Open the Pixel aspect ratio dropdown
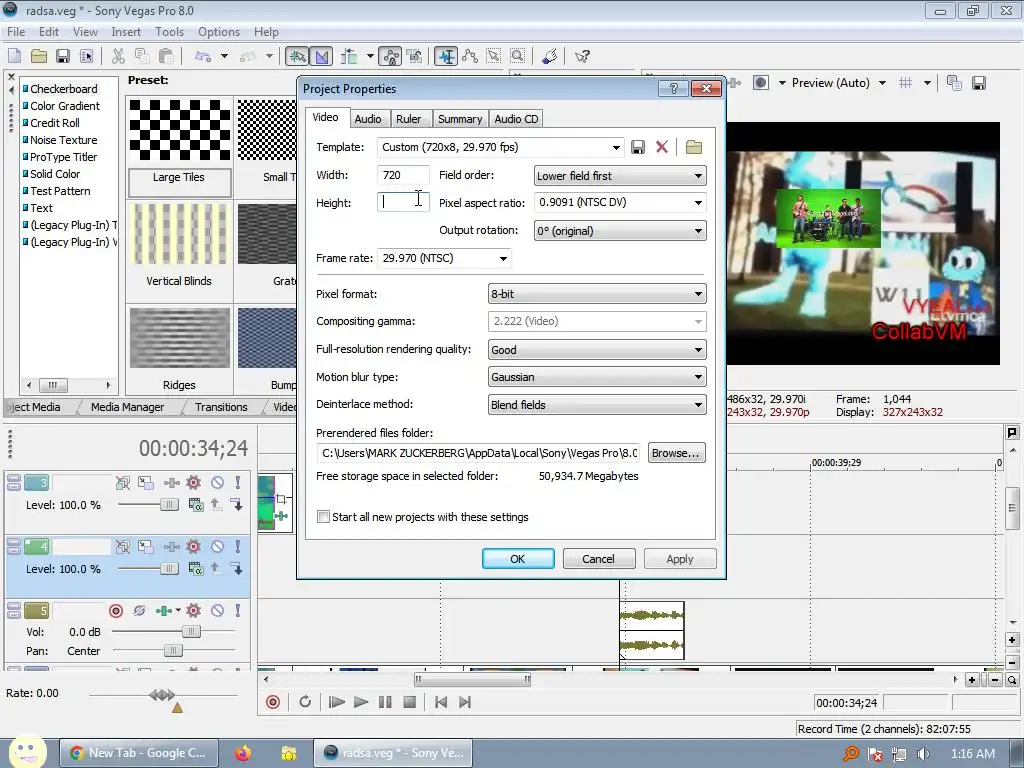This screenshot has height=768, width=1024. pyautogui.click(x=698, y=202)
